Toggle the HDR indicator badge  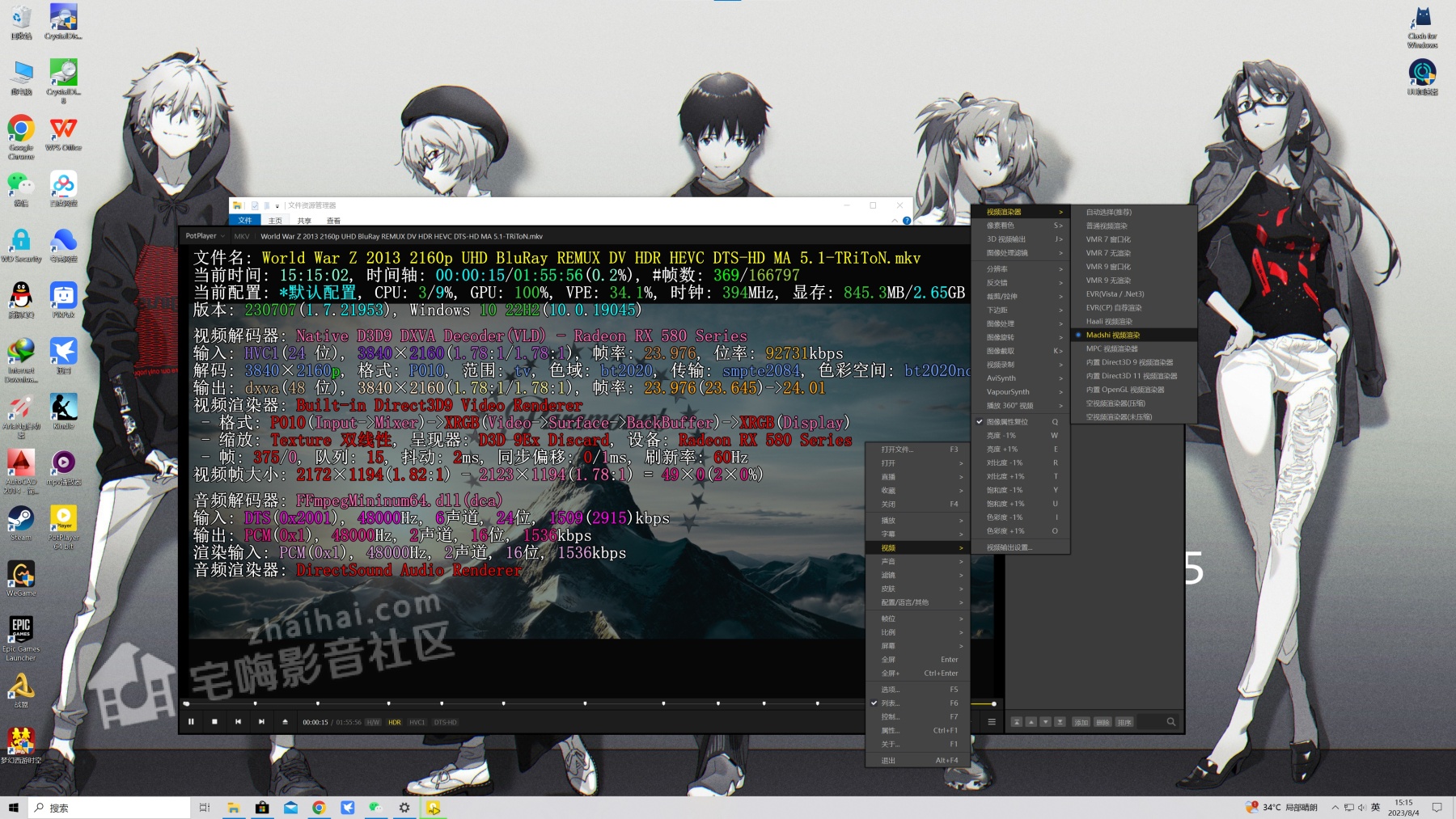[395, 723]
